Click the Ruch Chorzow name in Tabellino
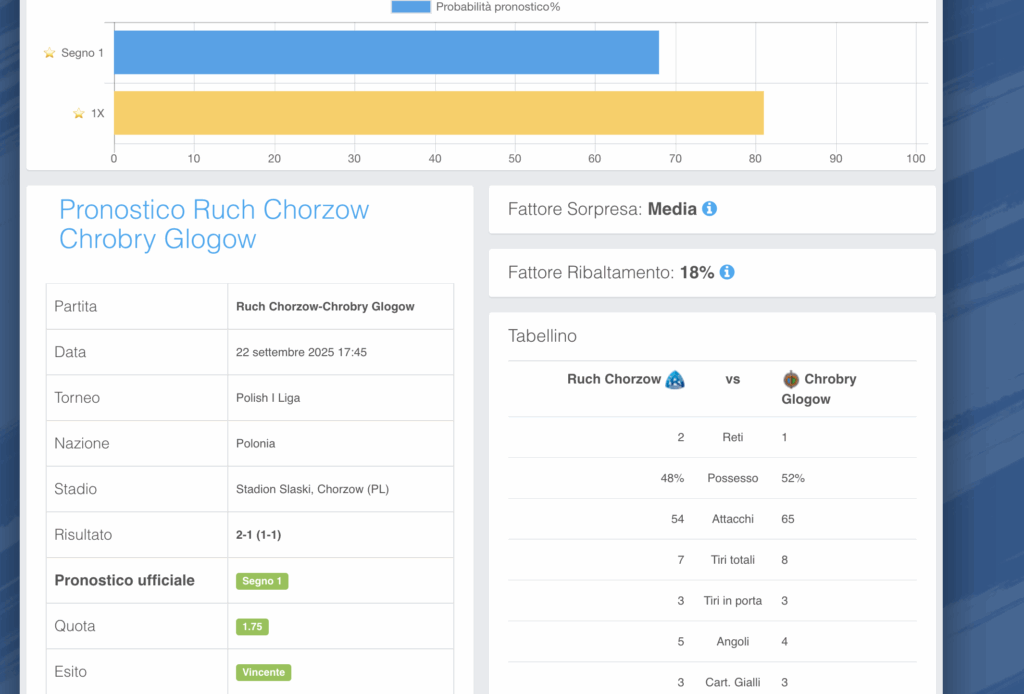This screenshot has height=694, width=1024. [614, 379]
